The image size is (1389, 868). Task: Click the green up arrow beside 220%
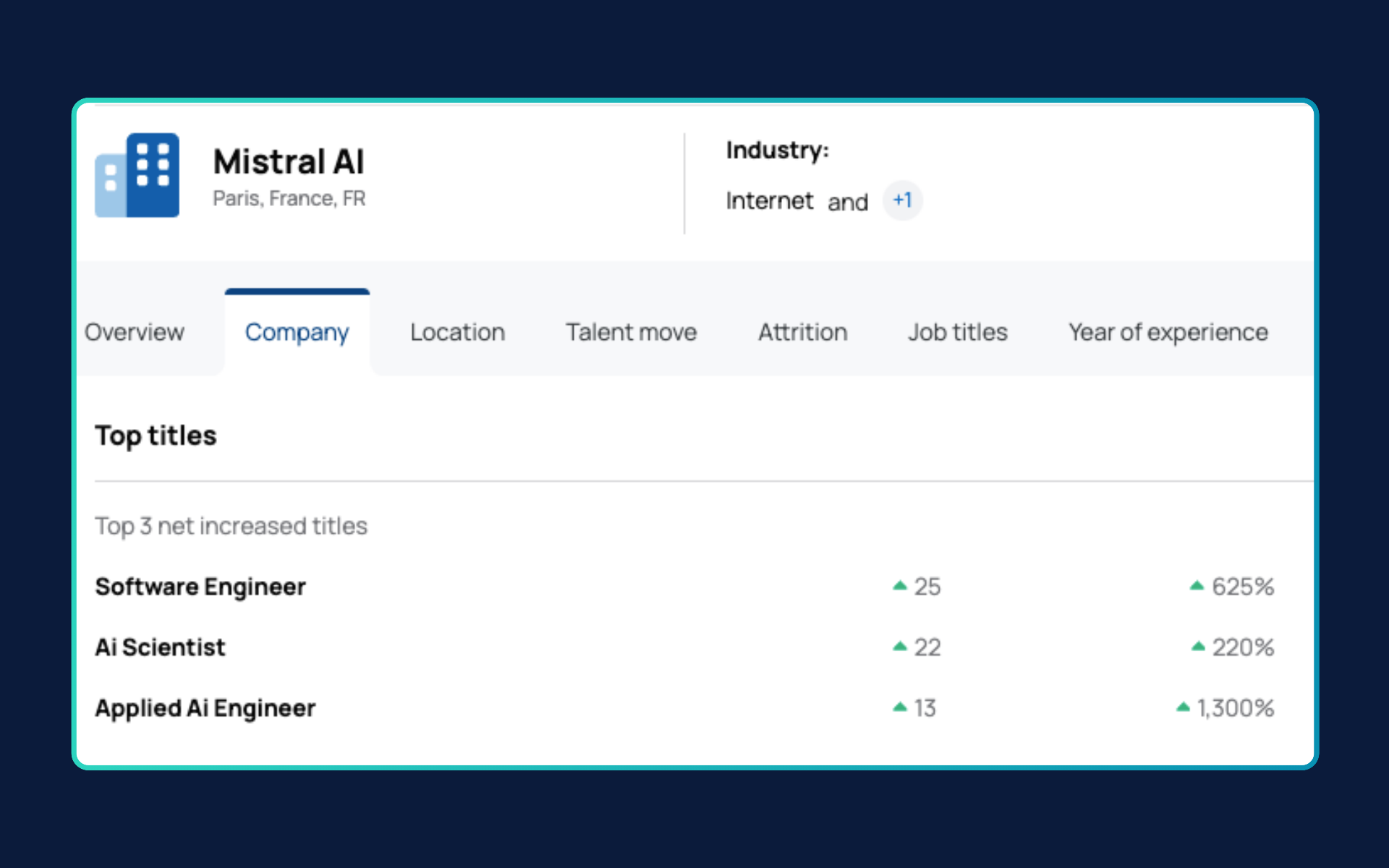point(1198,647)
